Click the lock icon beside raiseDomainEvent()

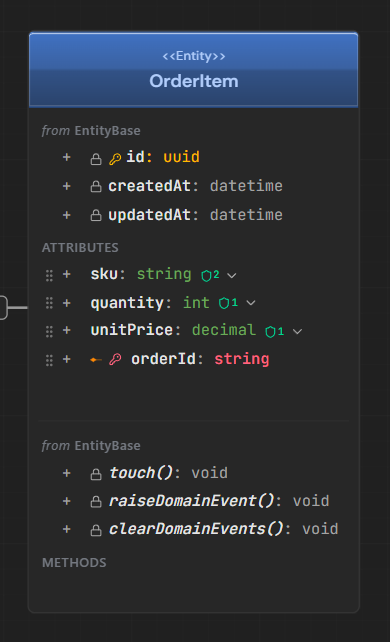[96, 502]
